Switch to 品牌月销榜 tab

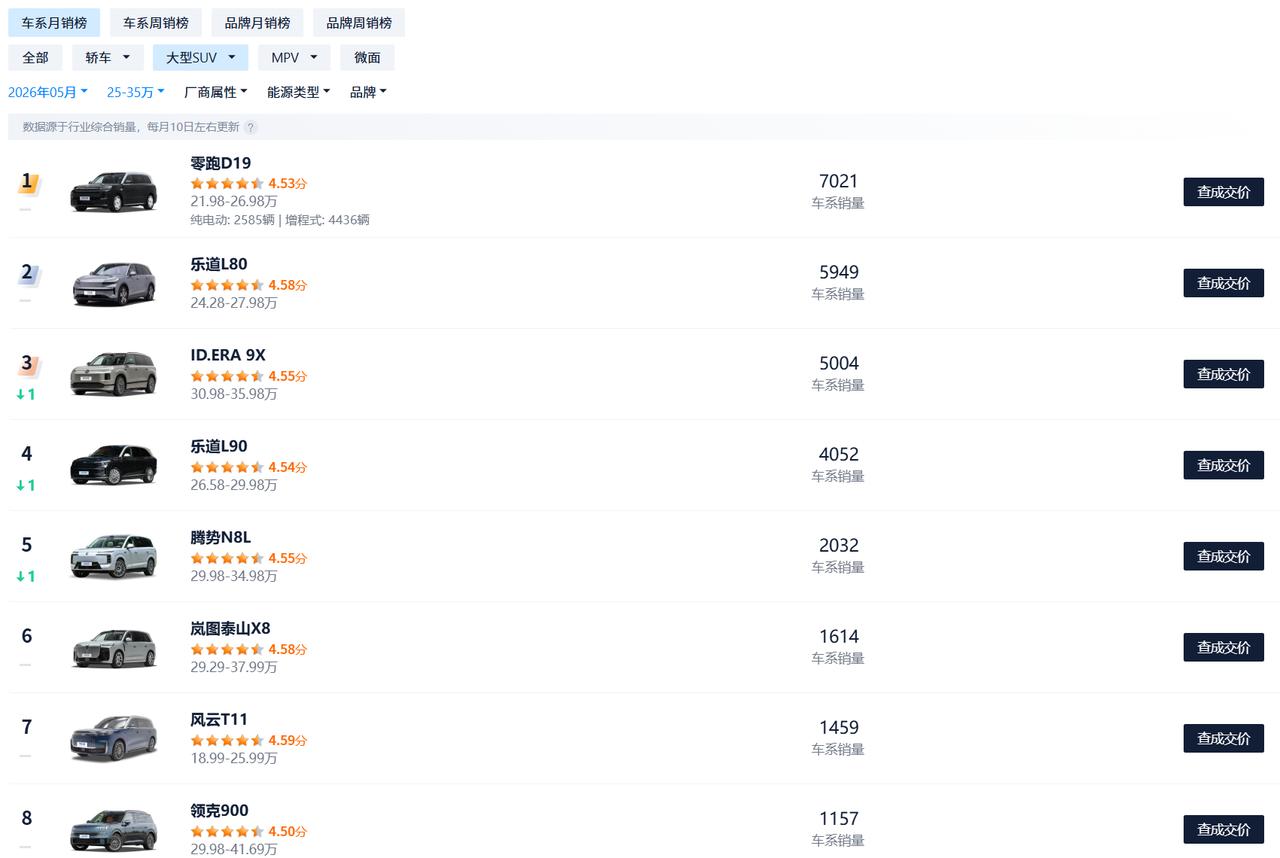257,23
